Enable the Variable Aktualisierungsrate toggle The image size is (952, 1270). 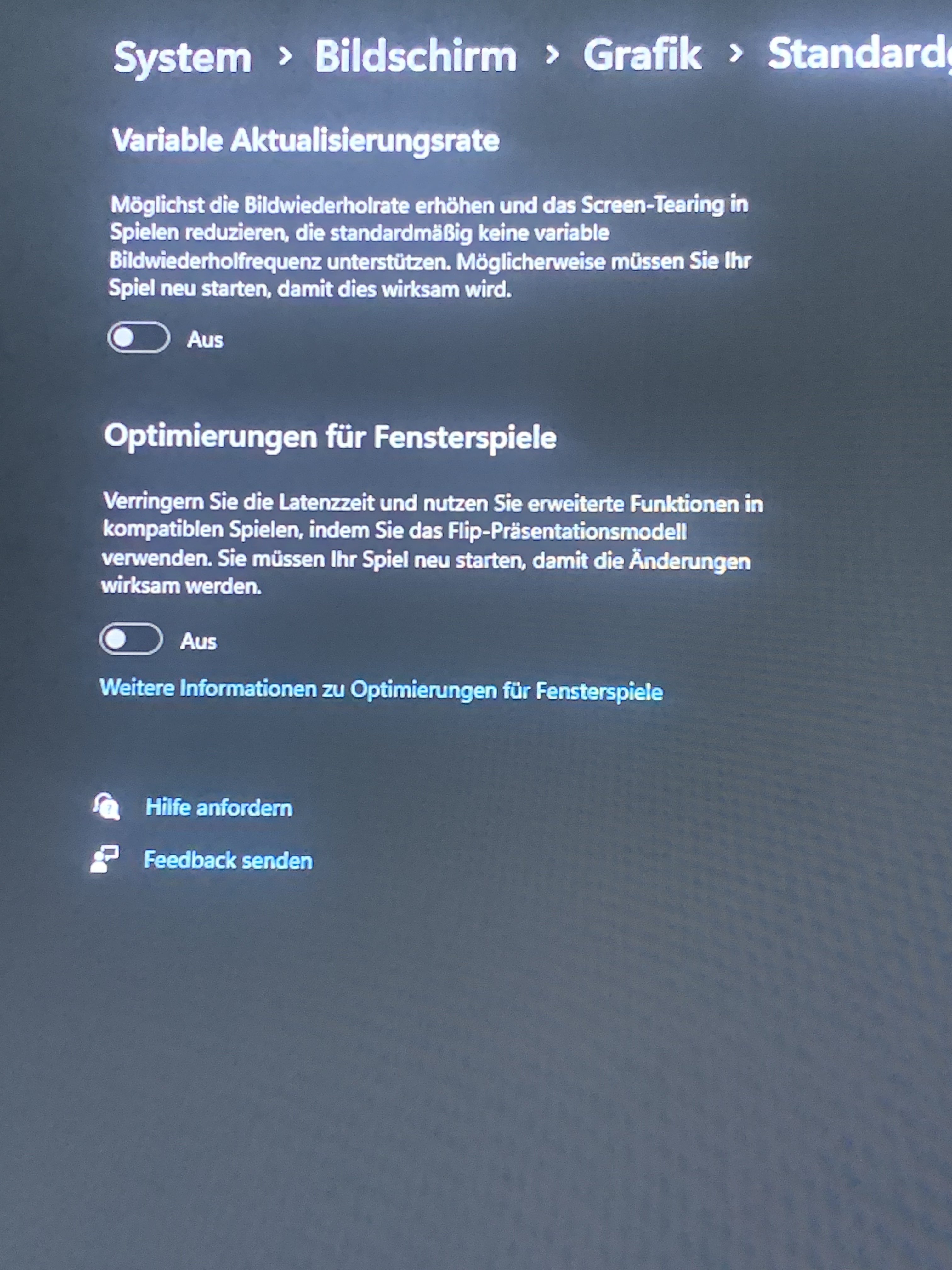(x=138, y=338)
